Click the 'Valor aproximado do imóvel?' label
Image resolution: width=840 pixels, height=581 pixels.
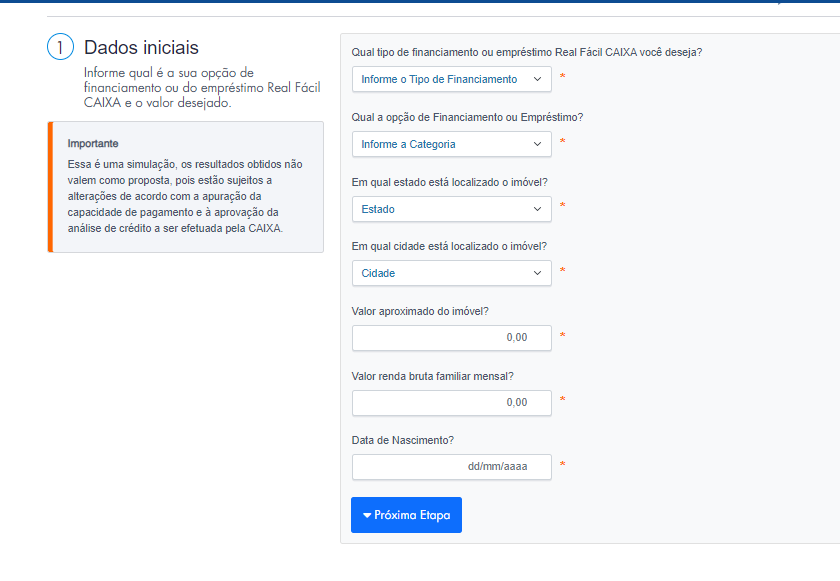pyautogui.click(x=420, y=311)
